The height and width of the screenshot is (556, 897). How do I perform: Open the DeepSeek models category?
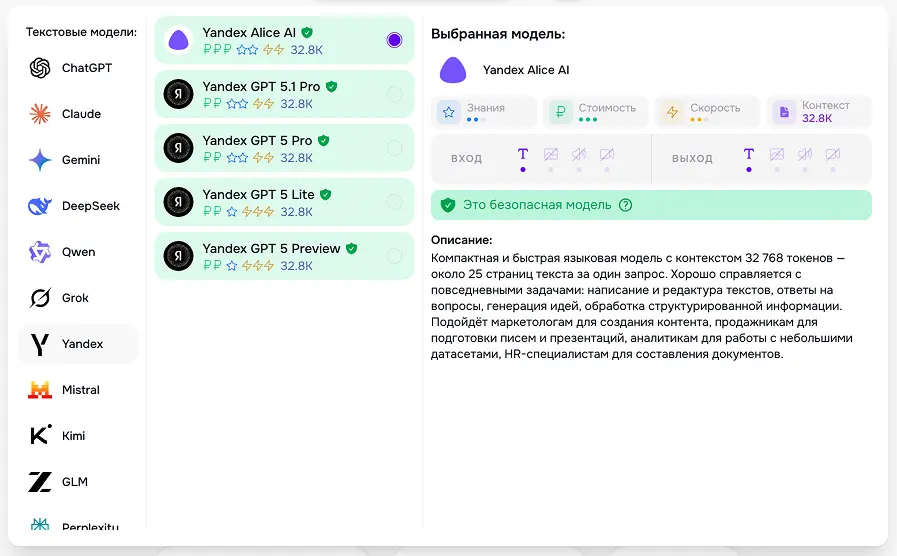[78, 206]
